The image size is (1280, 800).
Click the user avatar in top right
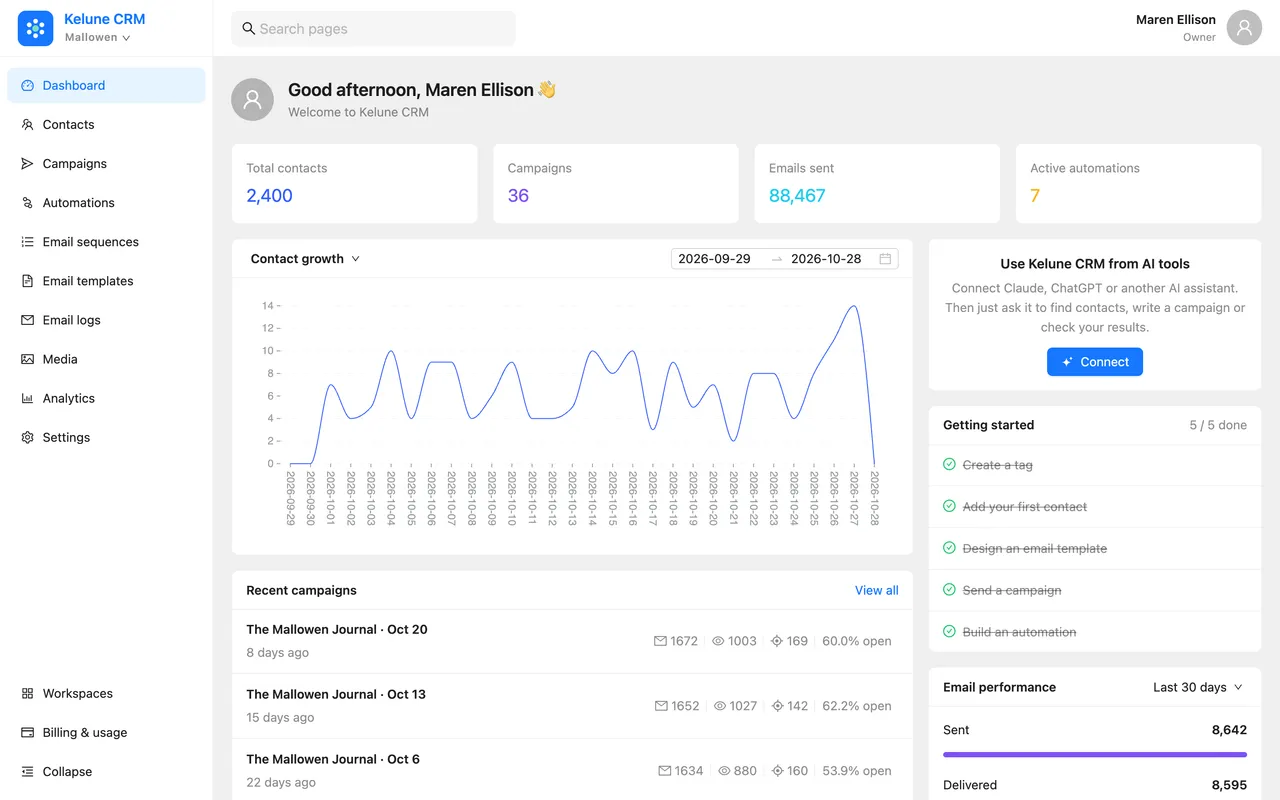(x=1244, y=28)
